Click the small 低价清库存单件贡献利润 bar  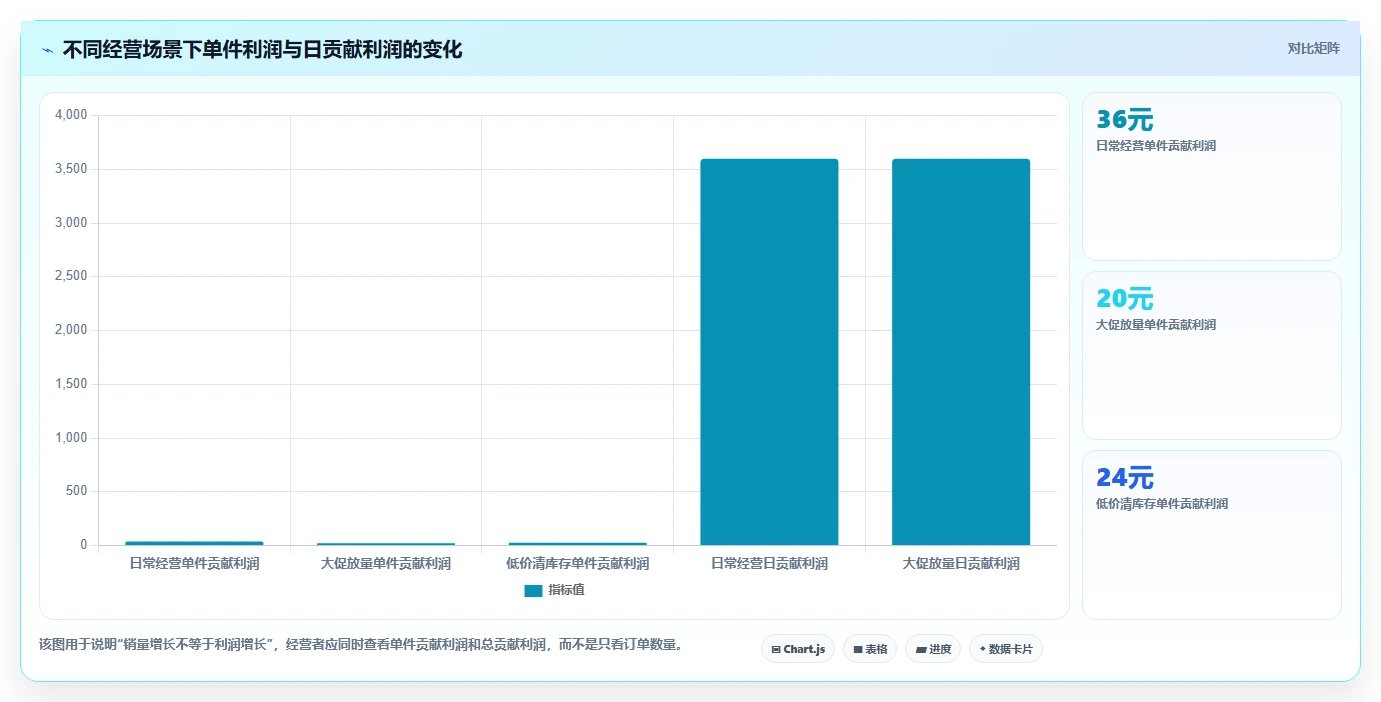coord(578,544)
